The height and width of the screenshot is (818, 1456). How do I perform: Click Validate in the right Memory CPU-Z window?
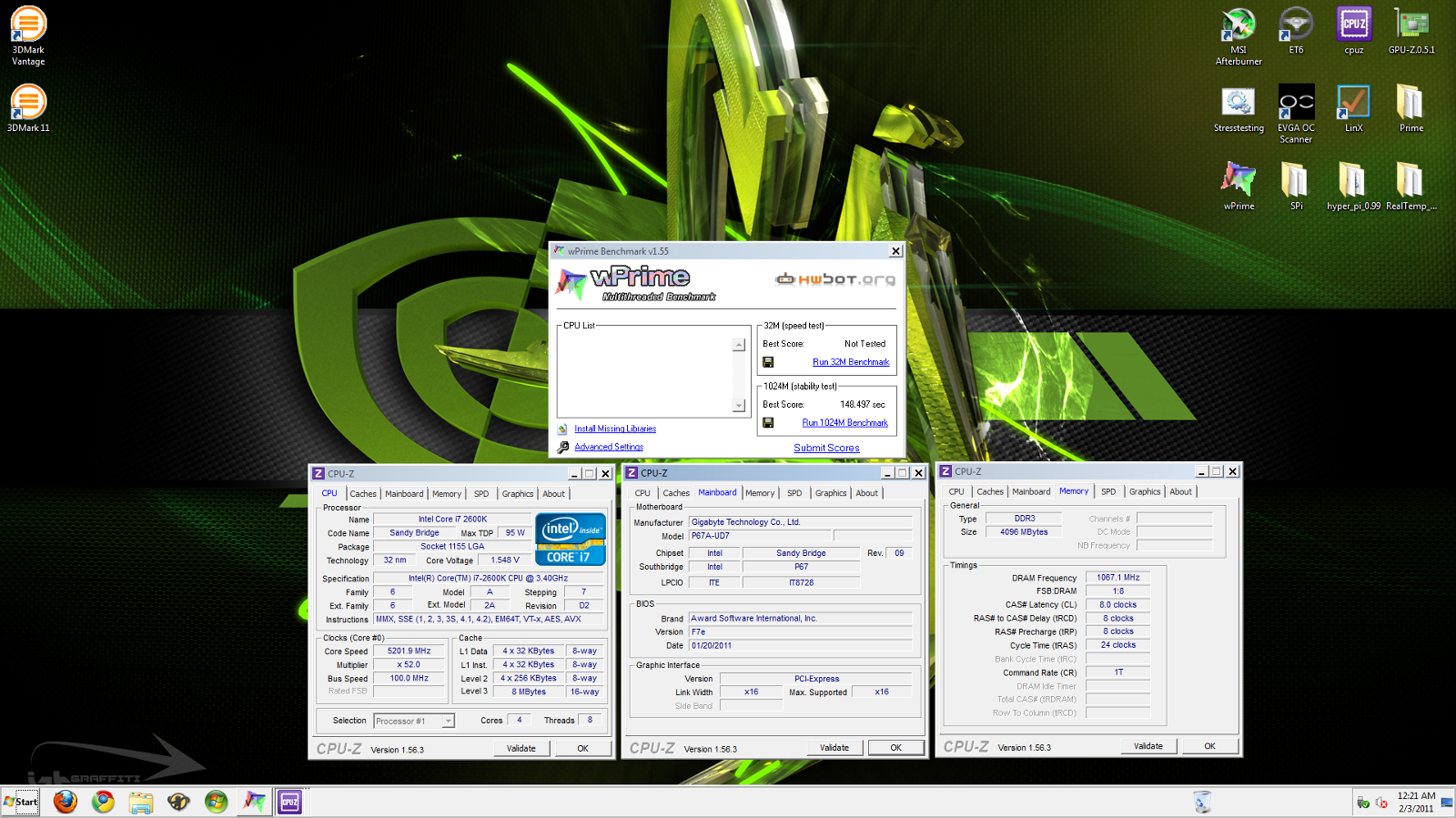[x=1148, y=746]
